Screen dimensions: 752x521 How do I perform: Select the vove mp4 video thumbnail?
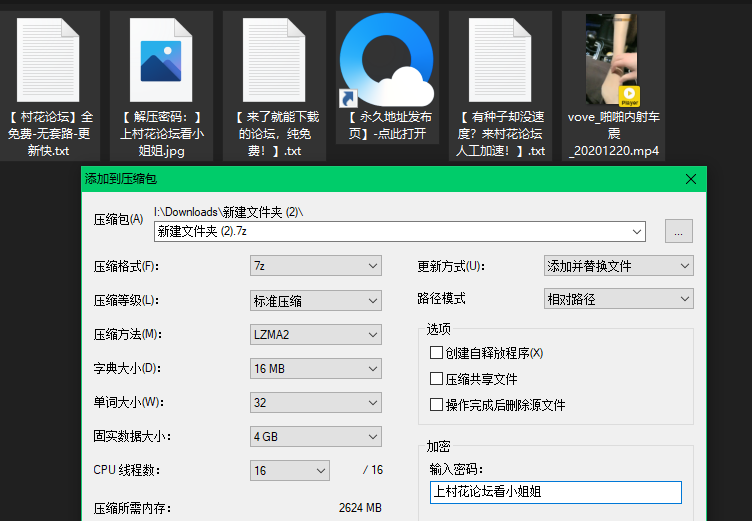(613, 62)
